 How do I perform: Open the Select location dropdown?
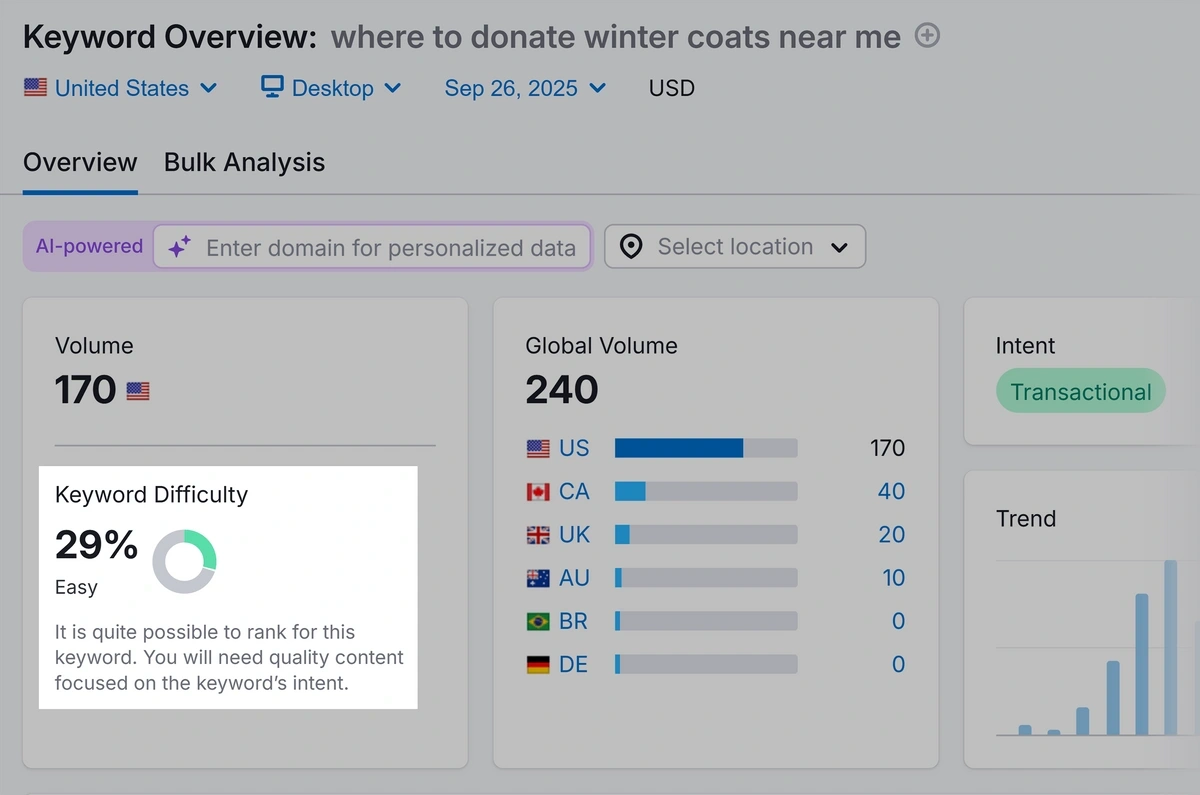735,247
